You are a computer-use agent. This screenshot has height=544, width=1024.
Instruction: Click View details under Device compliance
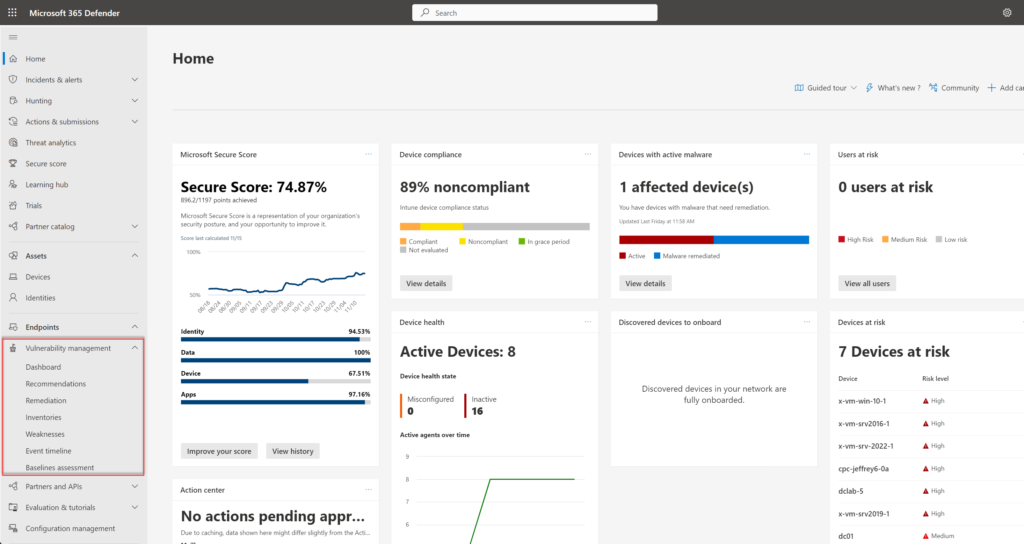[x=426, y=283]
